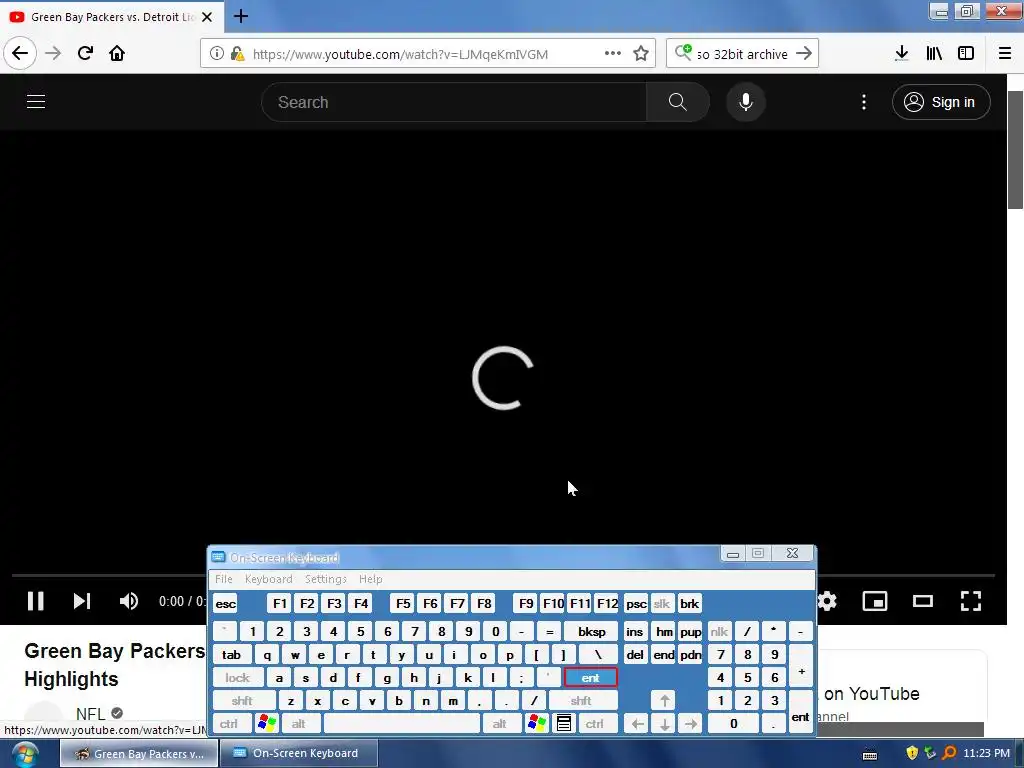Click the Firefox search box go arrow
This screenshot has height=768, width=1024.
pyautogui.click(x=804, y=53)
